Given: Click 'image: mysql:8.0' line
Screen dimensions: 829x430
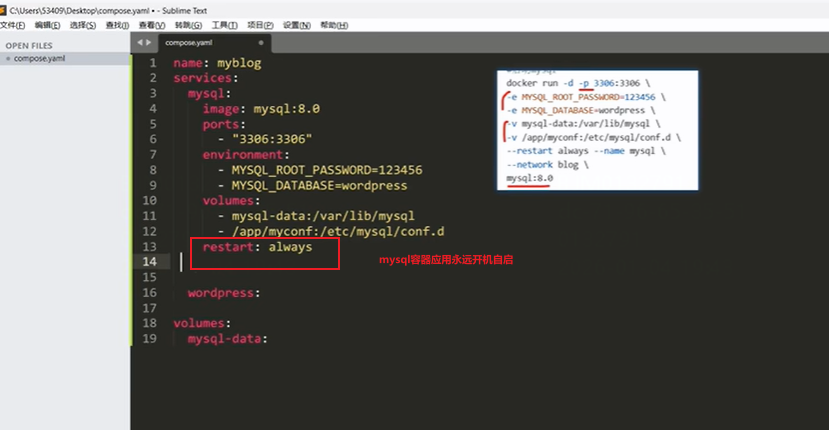Looking at the screenshot, I should [x=261, y=109].
